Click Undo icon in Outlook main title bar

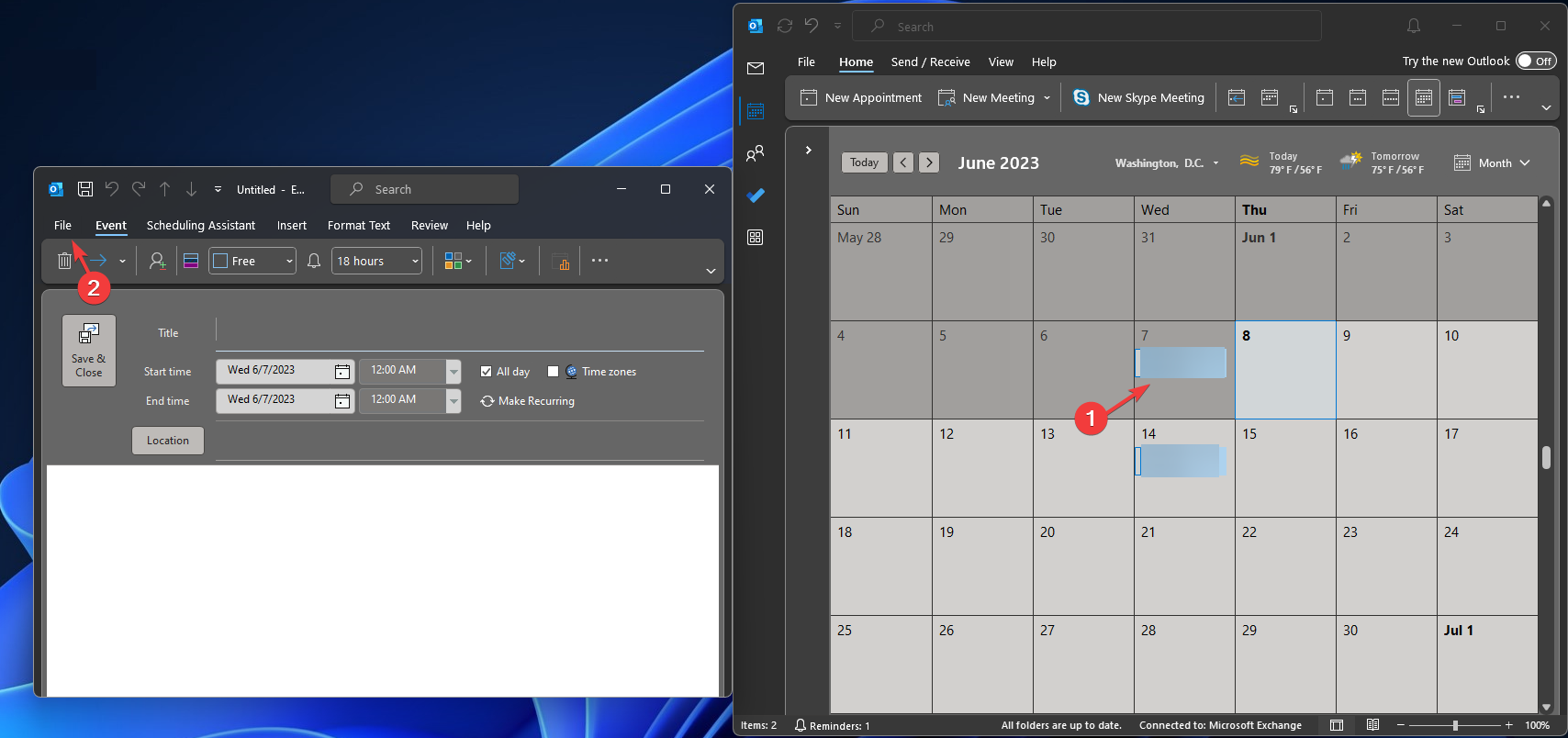click(x=812, y=26)
